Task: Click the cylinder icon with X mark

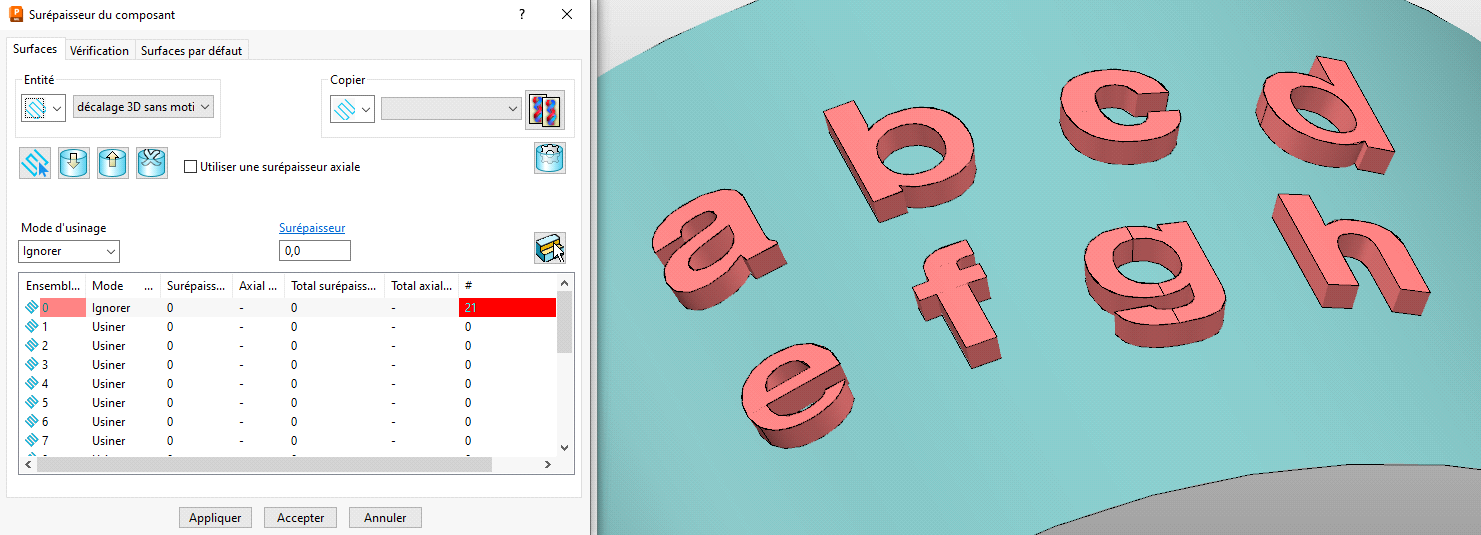Action: [152, 162]
